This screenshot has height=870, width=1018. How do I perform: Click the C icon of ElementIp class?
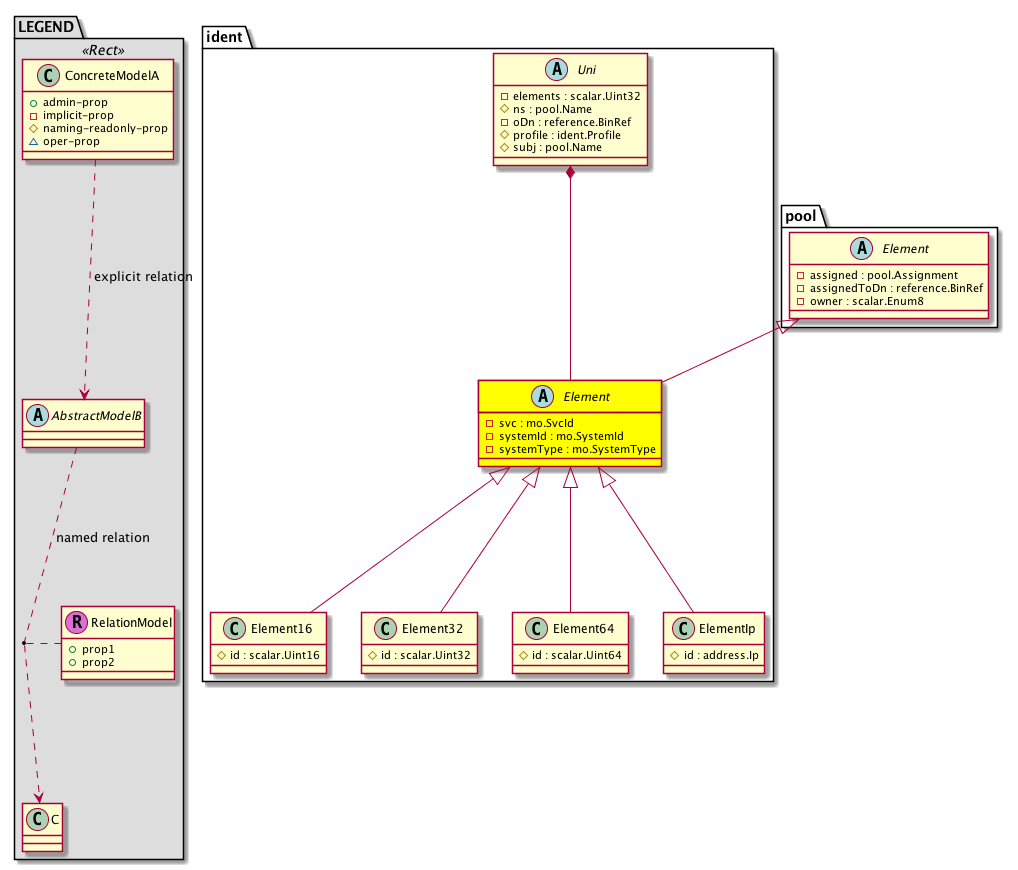click(683, 628)
